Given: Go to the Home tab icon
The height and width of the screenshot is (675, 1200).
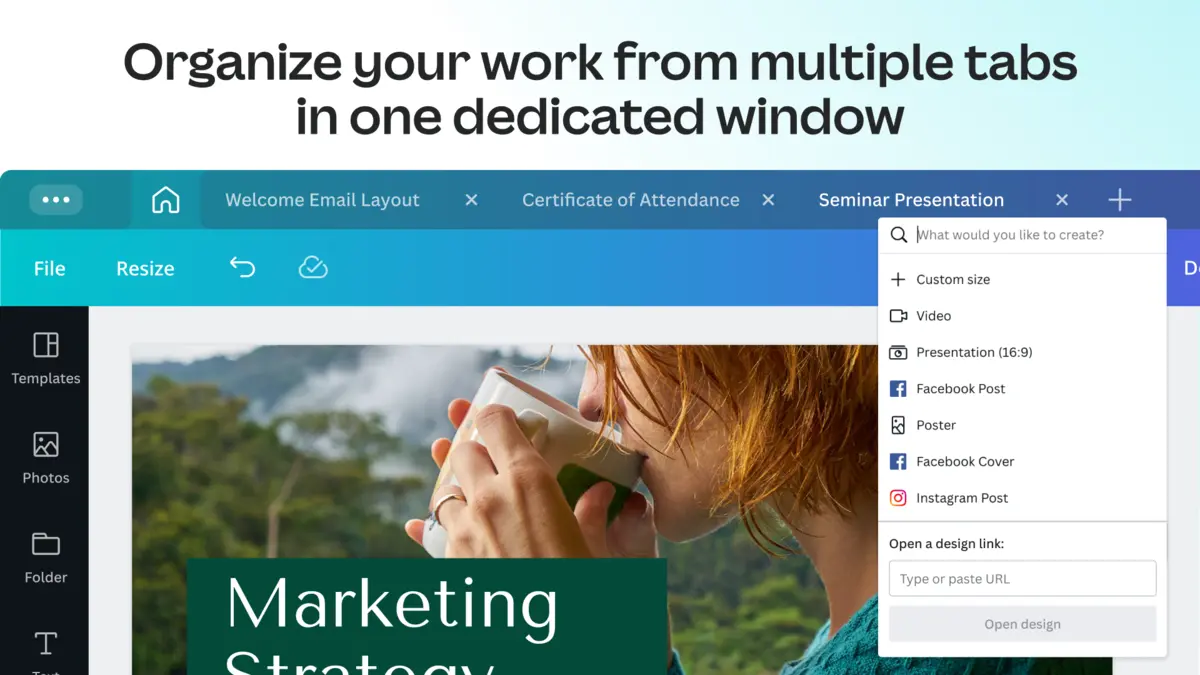Looking at the screenshot, I should tap(165, 200).
